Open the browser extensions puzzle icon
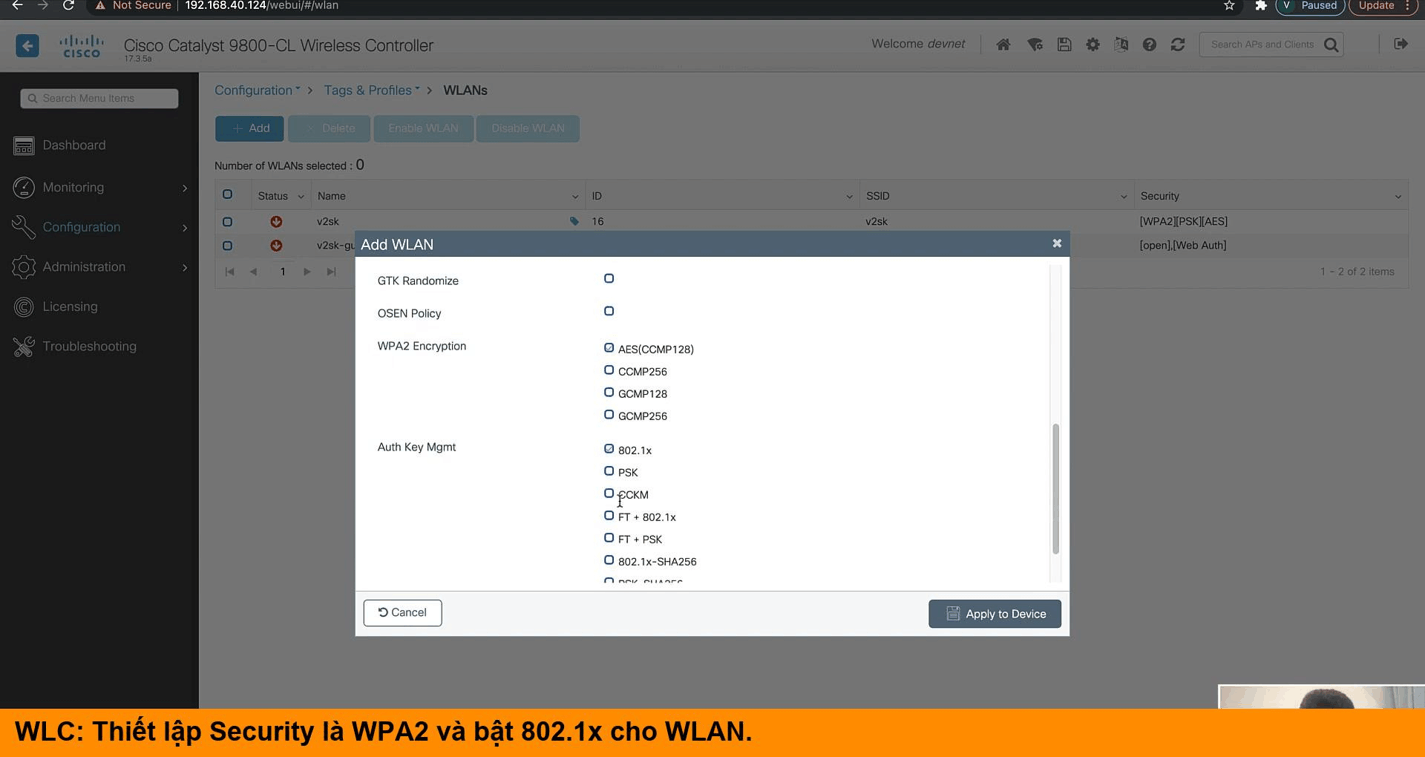 coord(1261,6)
